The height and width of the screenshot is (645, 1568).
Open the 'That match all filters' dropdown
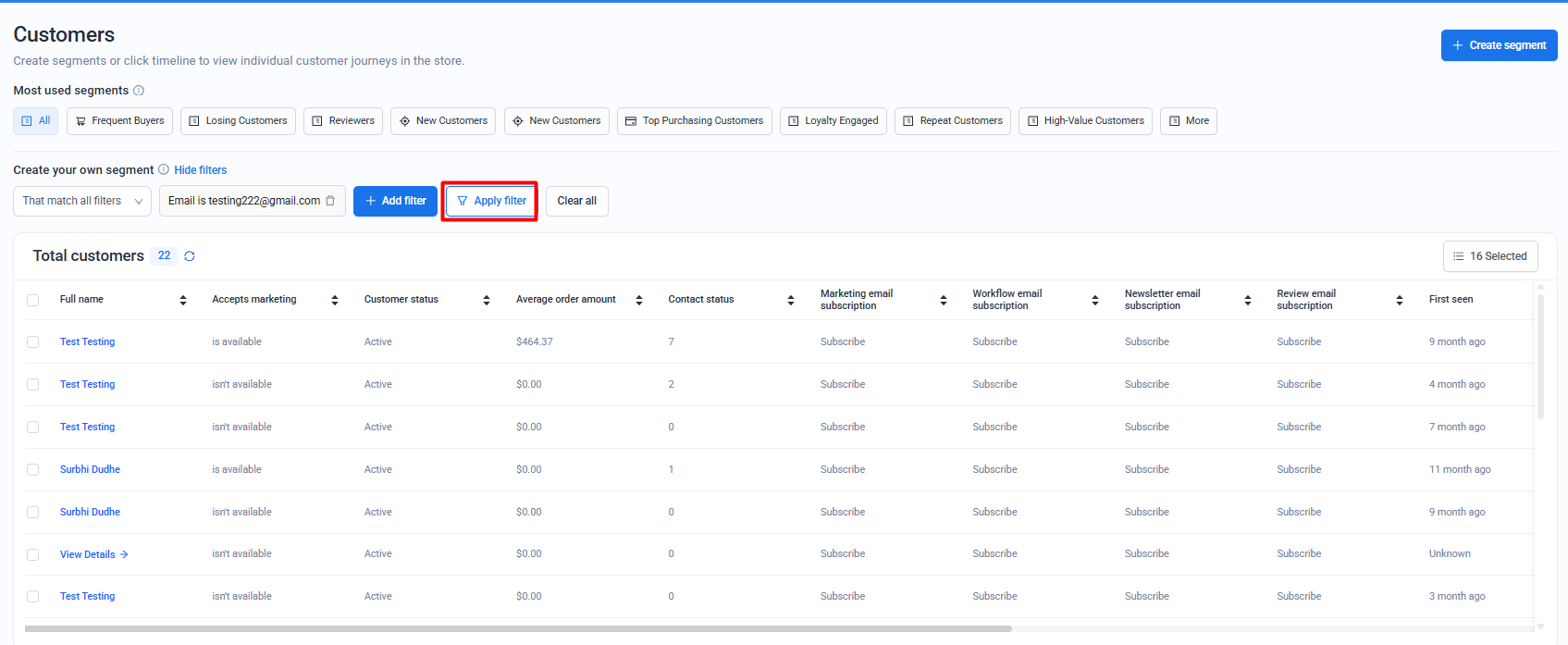coord(82,201)
